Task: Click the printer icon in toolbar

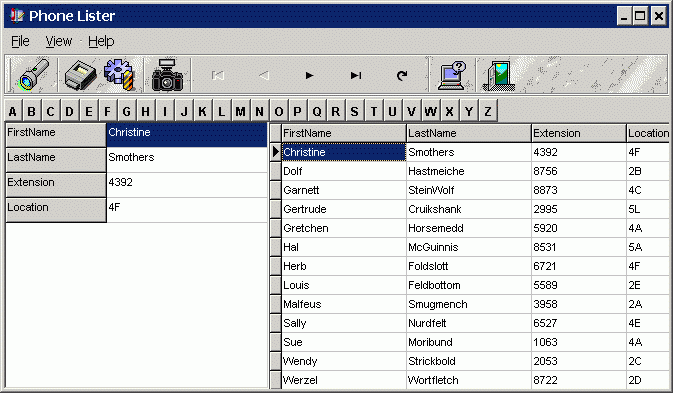Action: [x=80, y=75]
